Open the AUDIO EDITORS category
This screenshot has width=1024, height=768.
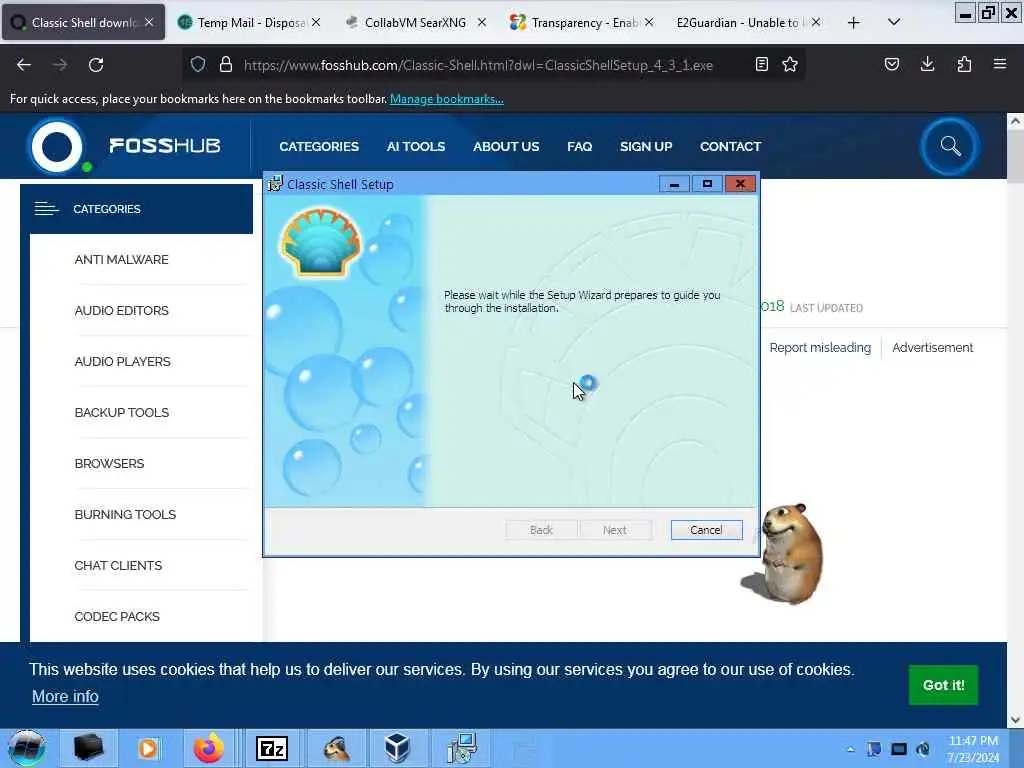121,311
